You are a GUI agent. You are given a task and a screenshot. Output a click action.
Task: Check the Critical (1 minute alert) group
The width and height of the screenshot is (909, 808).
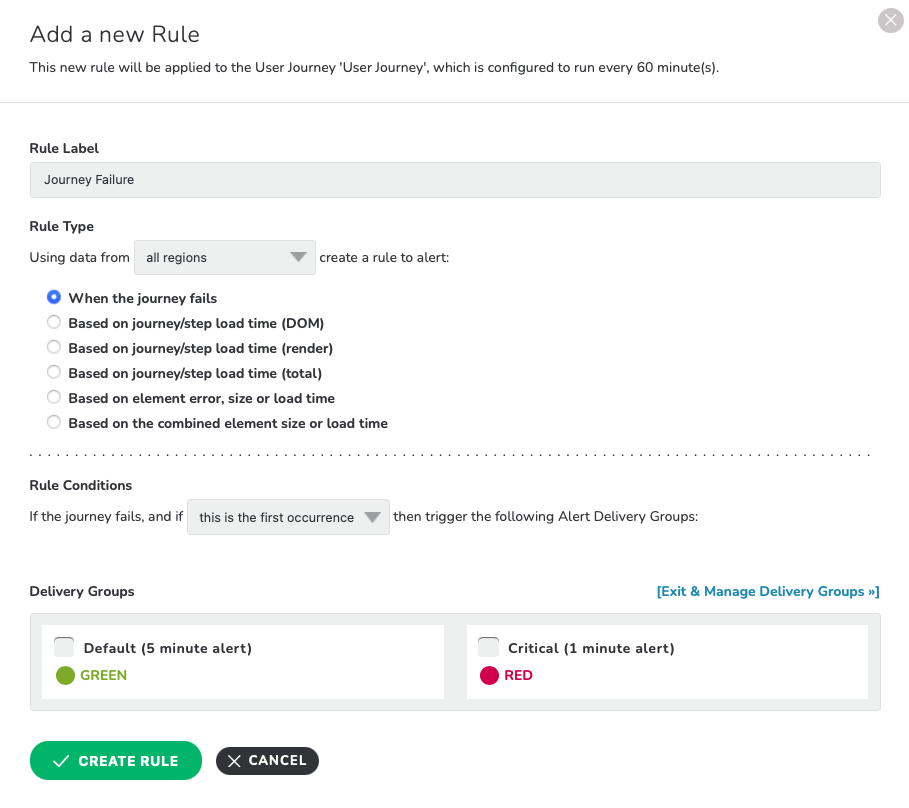488,647
